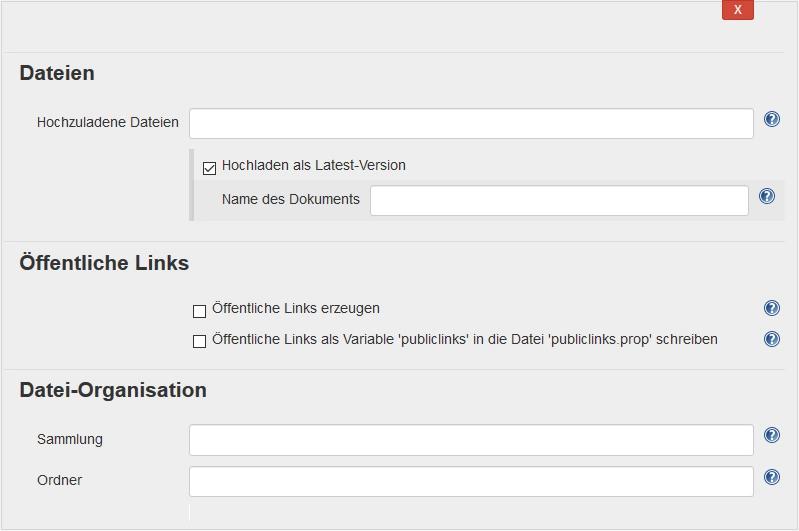Close the panel with red X button
Screen dimensions: 799x531
click(737, 10)
